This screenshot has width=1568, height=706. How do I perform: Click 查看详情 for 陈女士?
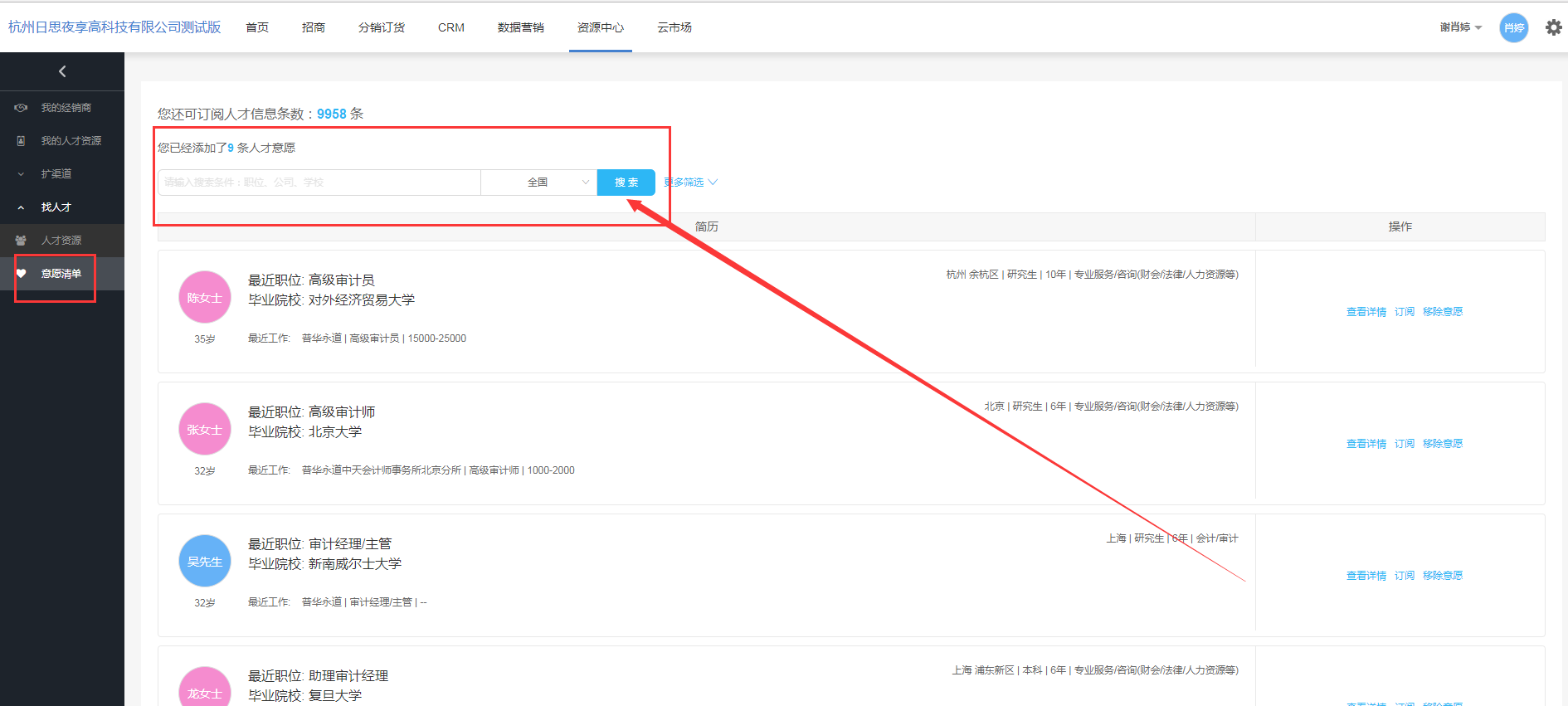pos(1366,312)
